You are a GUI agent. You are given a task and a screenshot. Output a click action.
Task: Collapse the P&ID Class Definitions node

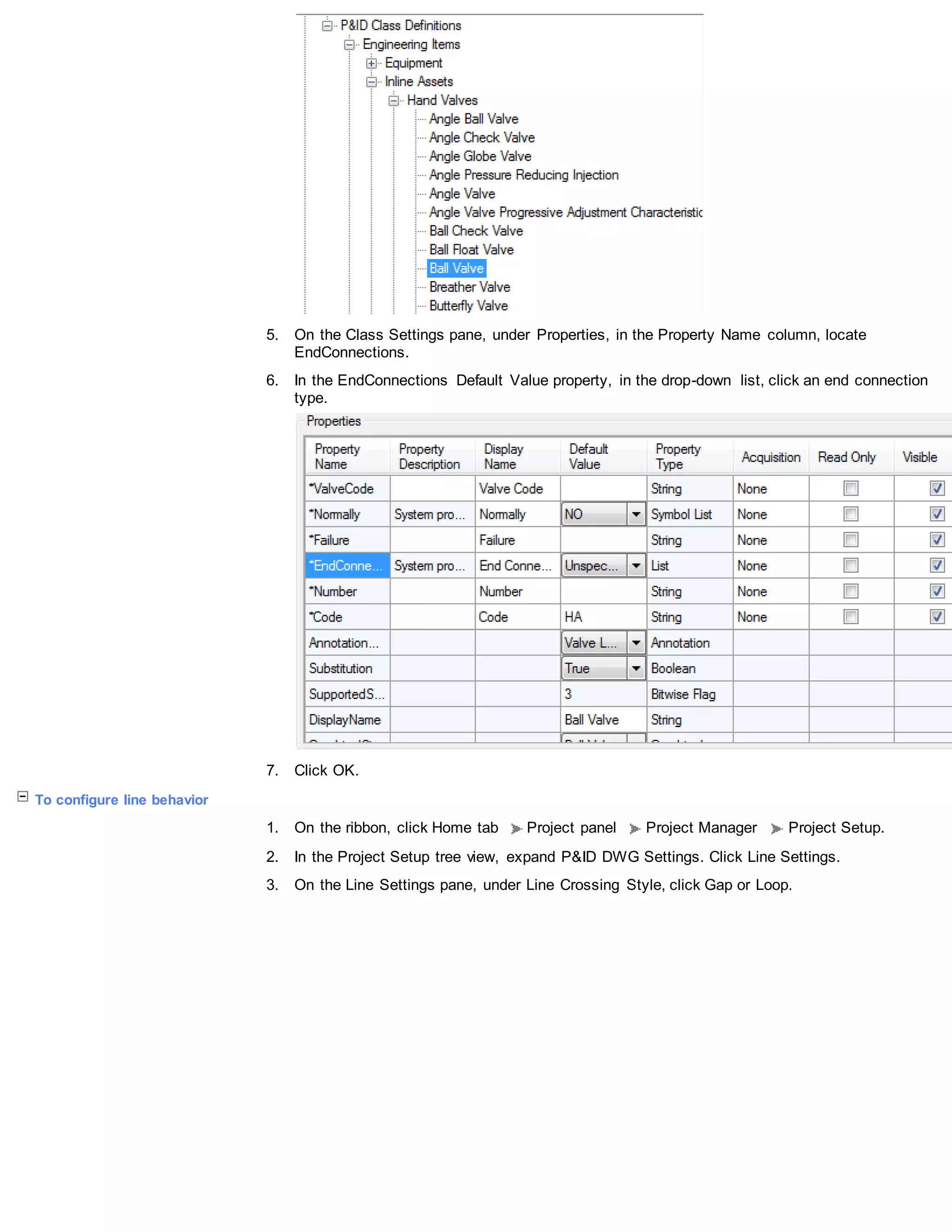pos(327,26)
